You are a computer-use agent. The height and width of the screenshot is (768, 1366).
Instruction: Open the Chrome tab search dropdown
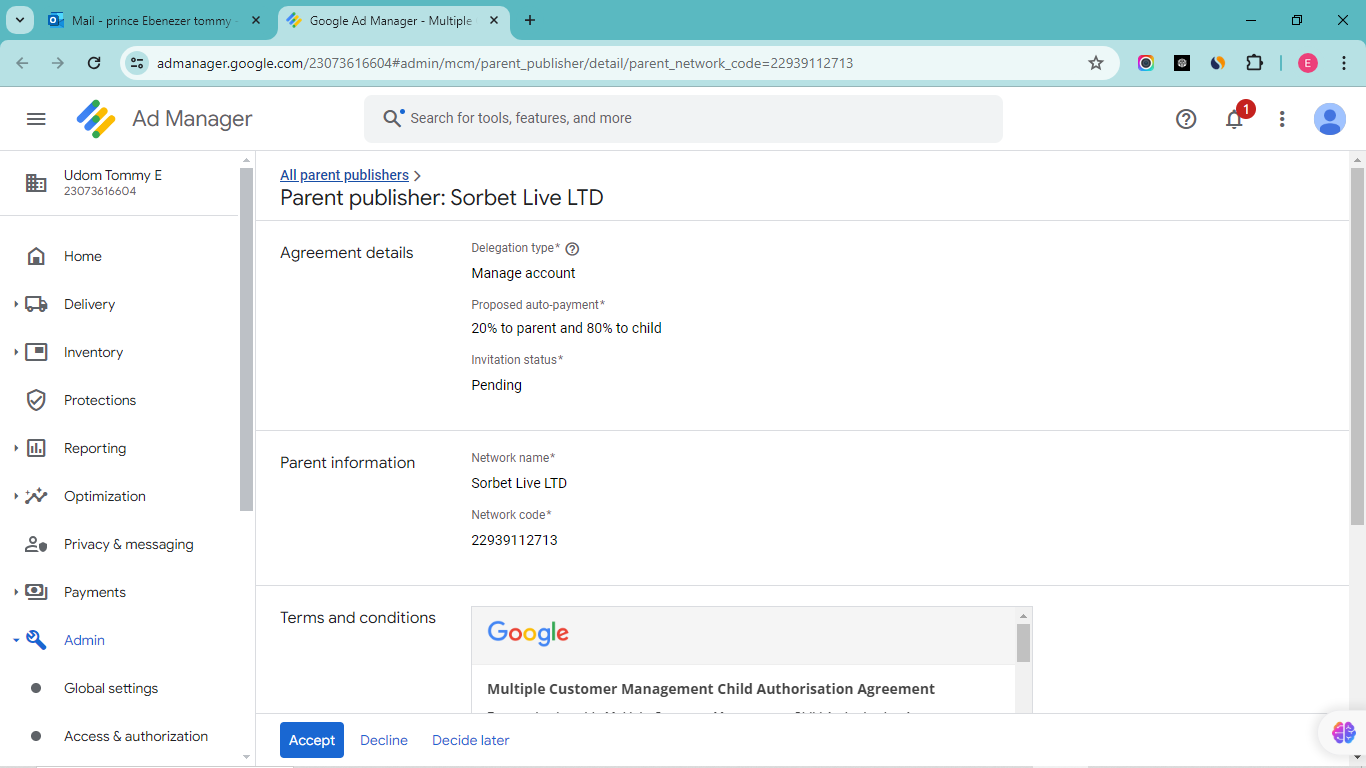(x=20, y=20)
